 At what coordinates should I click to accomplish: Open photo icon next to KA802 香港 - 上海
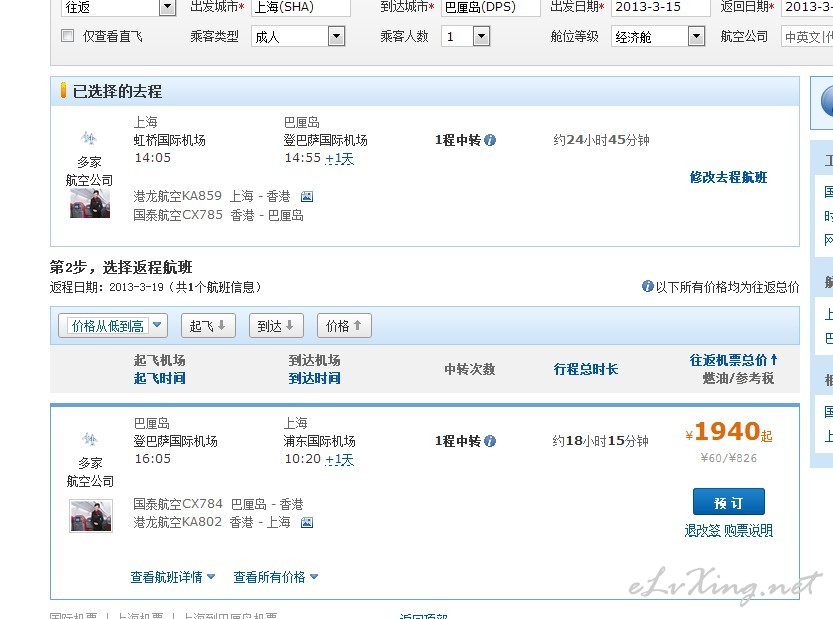(x=307, y=523)
